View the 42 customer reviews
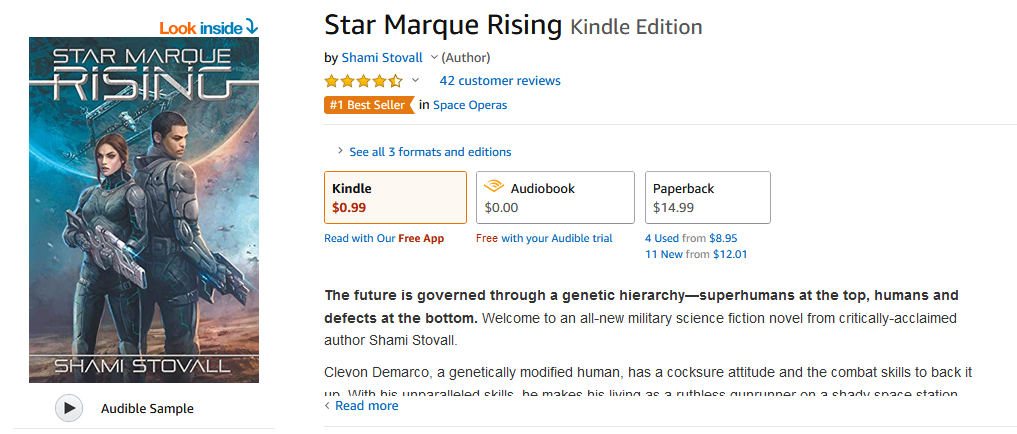 pyautogui.click(x=500, y=81)
